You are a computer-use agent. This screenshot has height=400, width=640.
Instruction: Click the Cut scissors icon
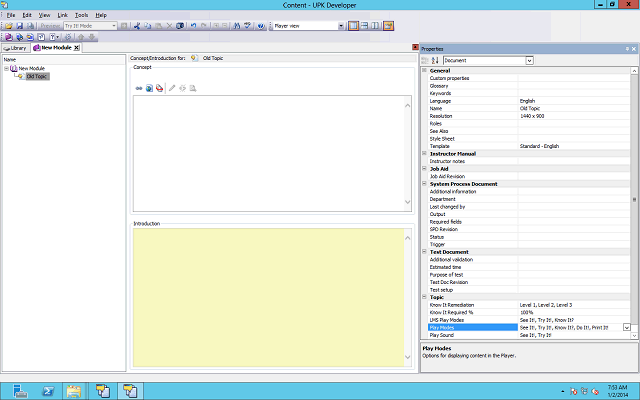click(x=137, y=25)
